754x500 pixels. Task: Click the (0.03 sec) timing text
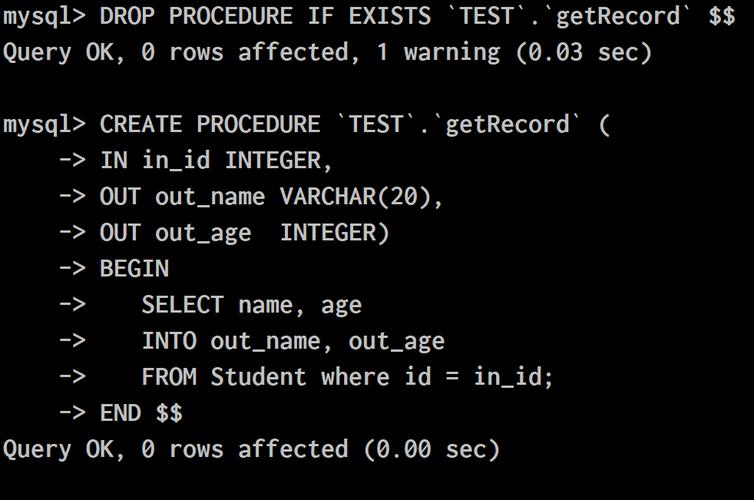click(x=584, y=52)
